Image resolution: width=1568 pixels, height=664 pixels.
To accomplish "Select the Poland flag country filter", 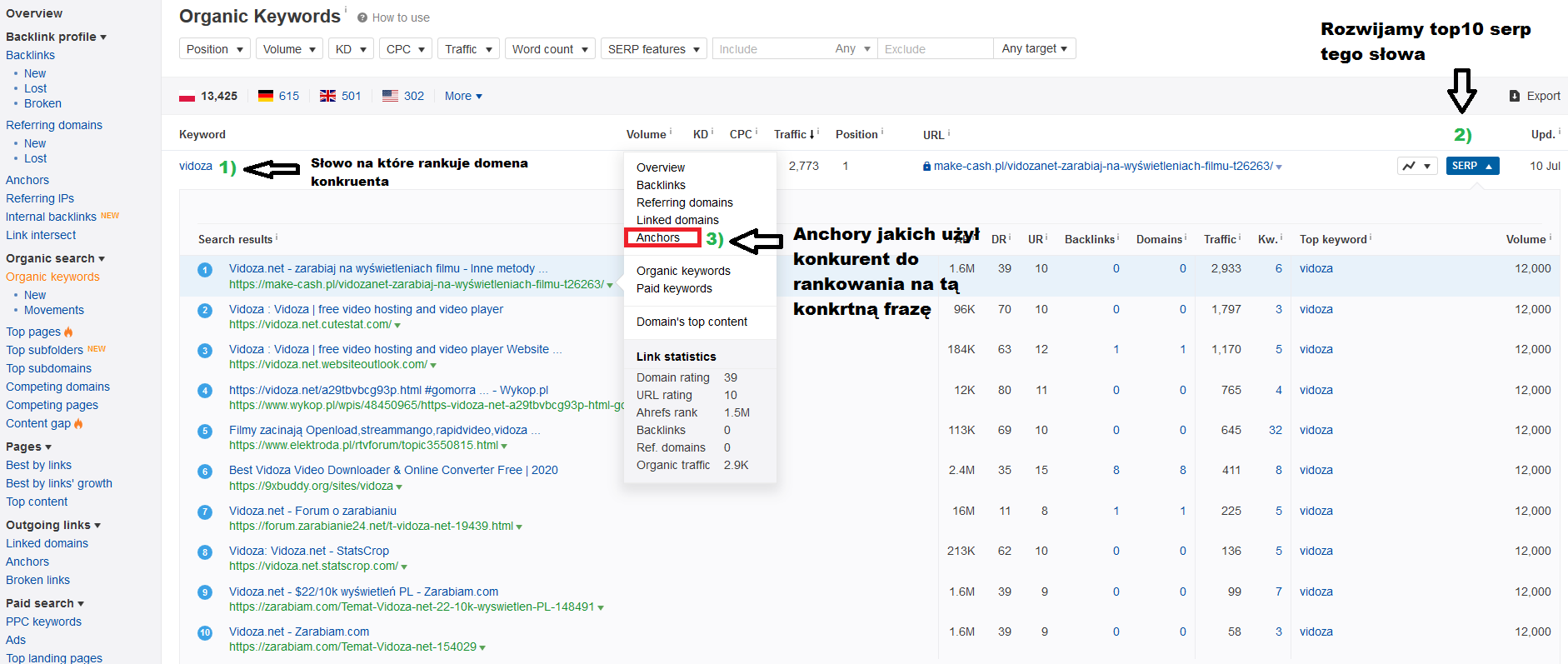I will [x=187, y=96].
